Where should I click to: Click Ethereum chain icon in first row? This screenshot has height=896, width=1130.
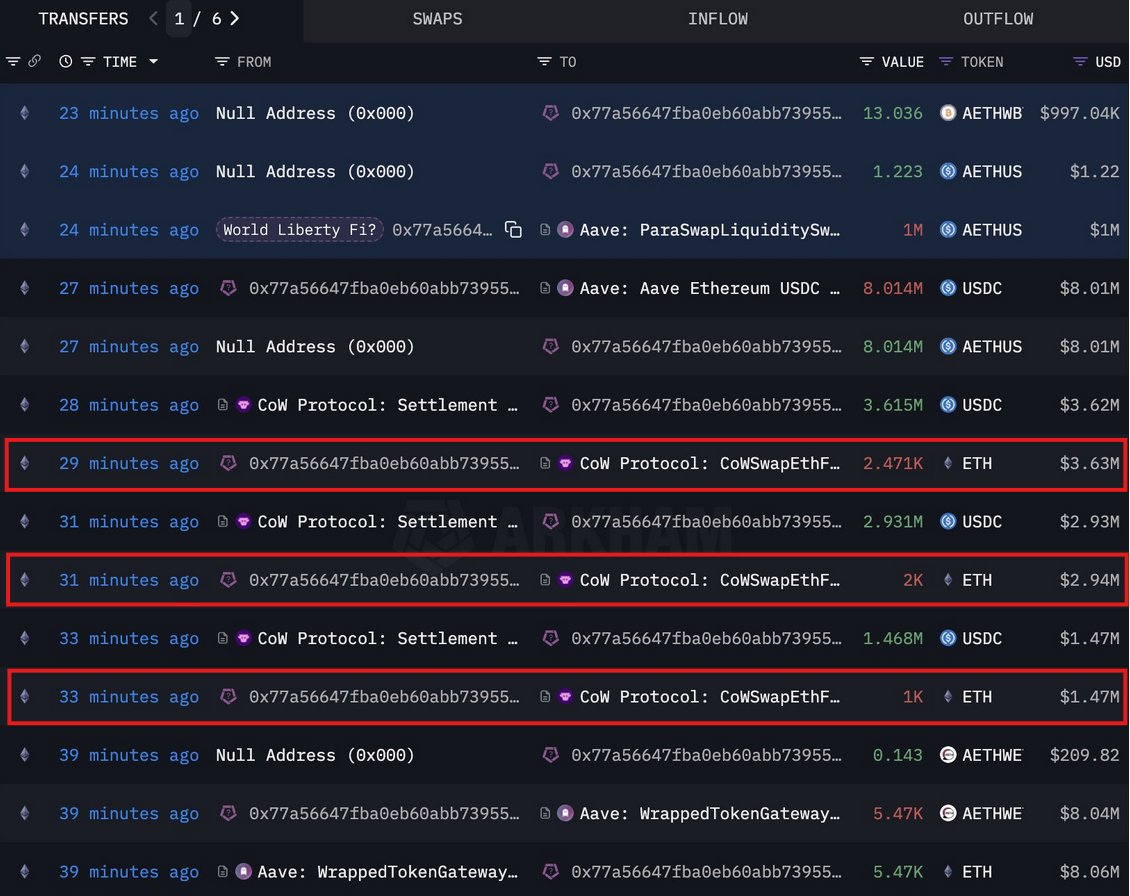tap(25, 113)
